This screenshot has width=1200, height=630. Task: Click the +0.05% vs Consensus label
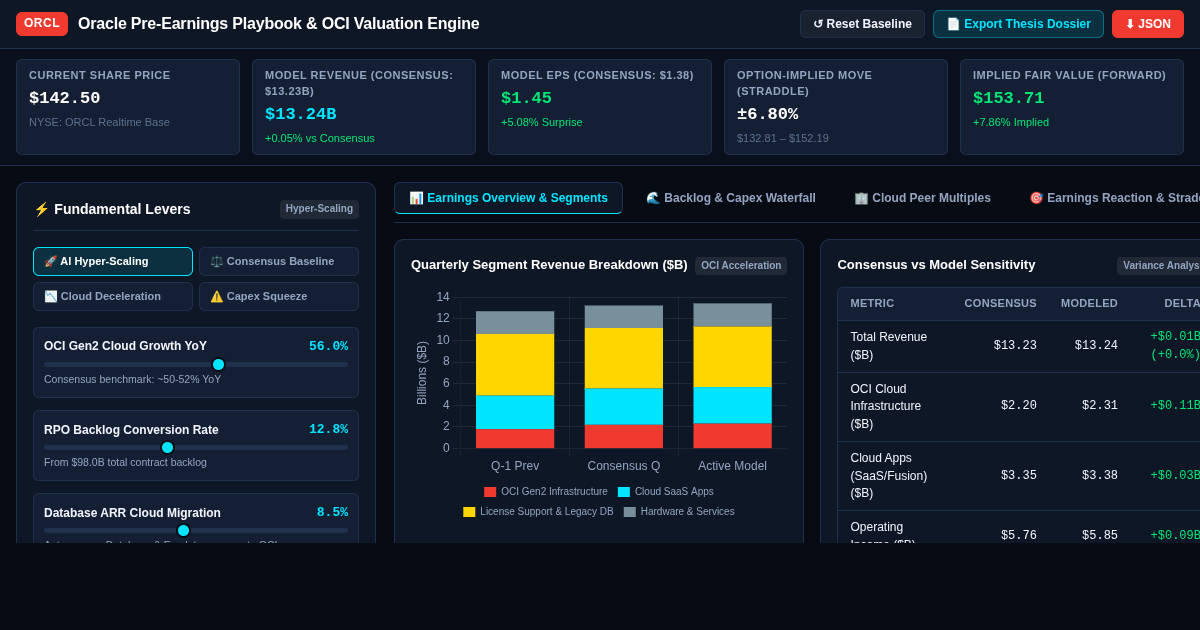[x=320, y=138]
